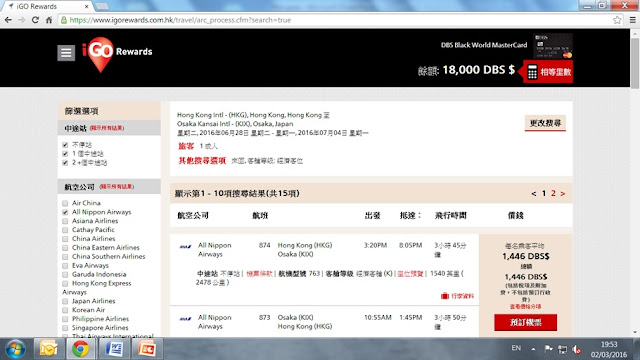Switch to the iGO Rewards browser tab

(48, 6)
